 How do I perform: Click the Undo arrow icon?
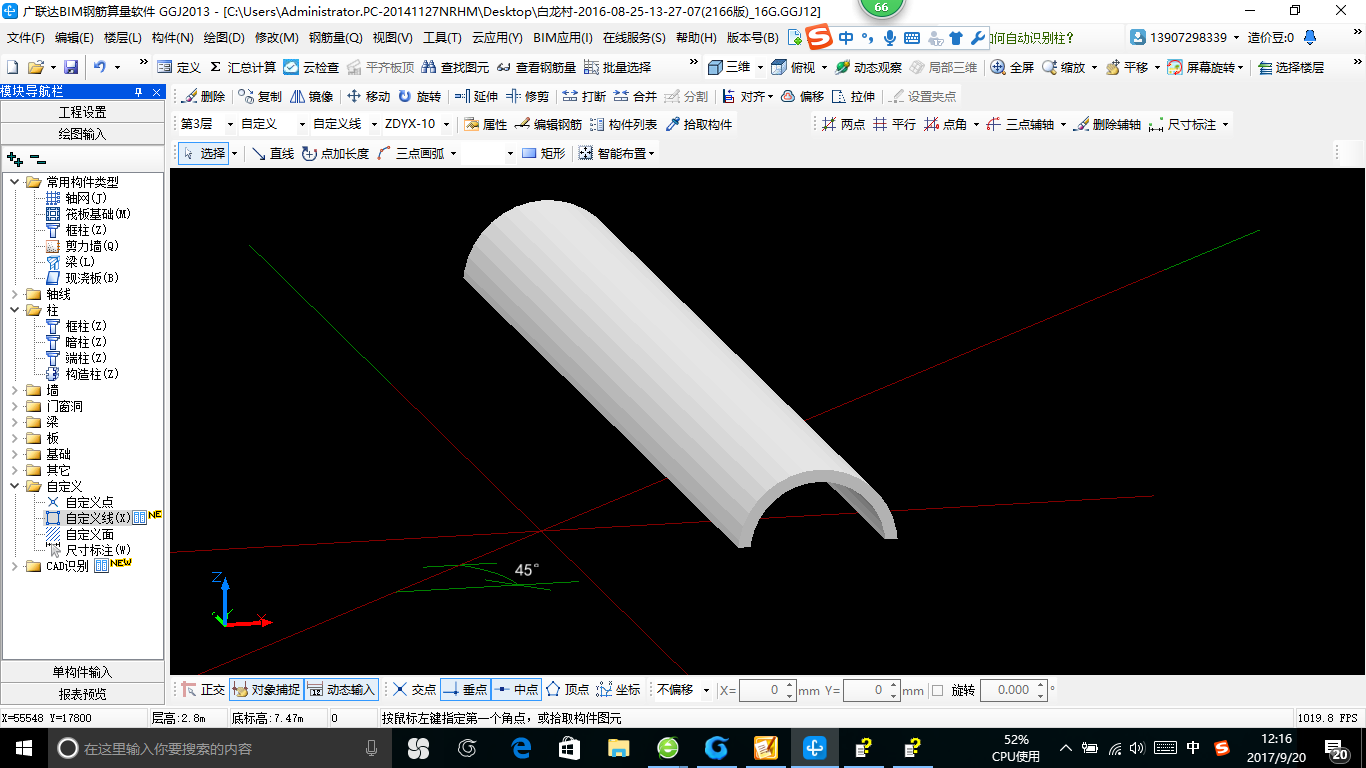[100, 67]
